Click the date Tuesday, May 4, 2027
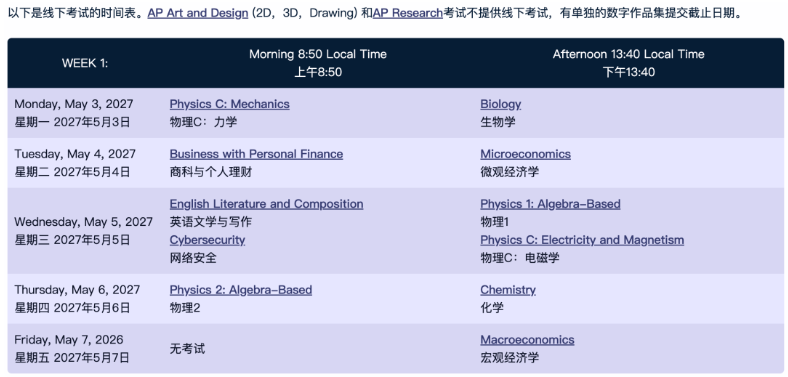 75,154
